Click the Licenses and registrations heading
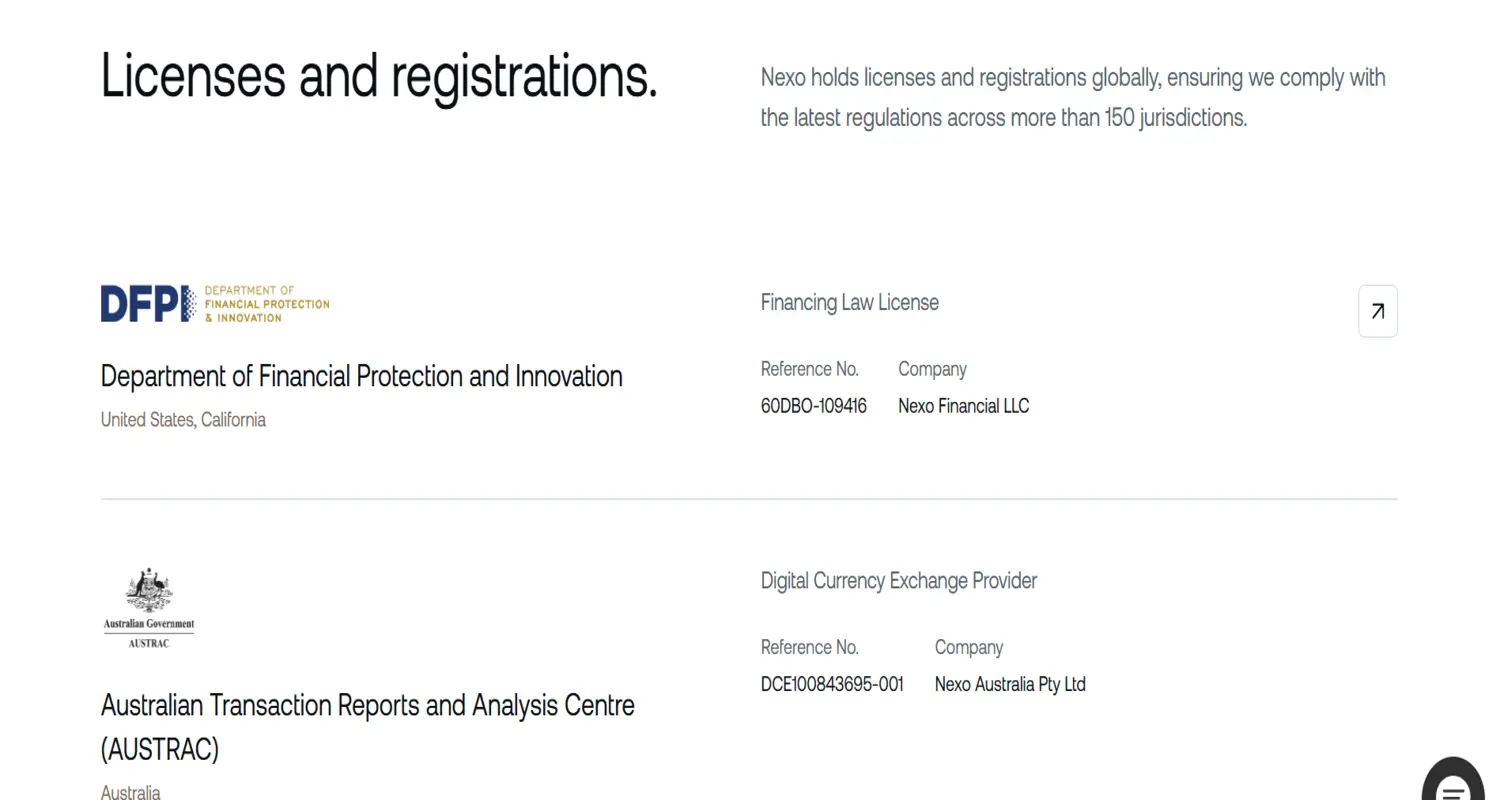 [379, 76]
